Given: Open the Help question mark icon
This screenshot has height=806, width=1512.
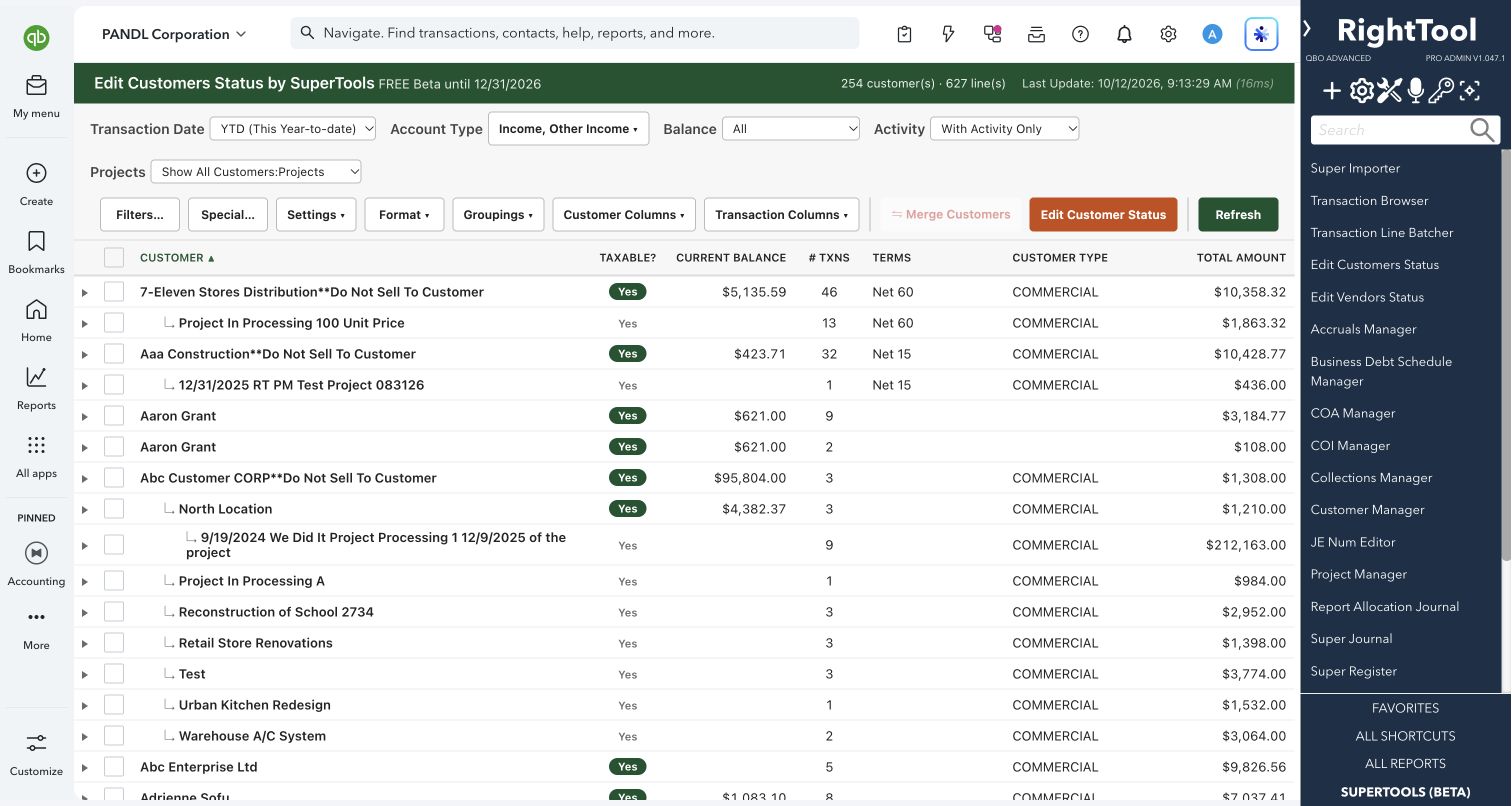Looking at the screenshot, I should 1080,34.
